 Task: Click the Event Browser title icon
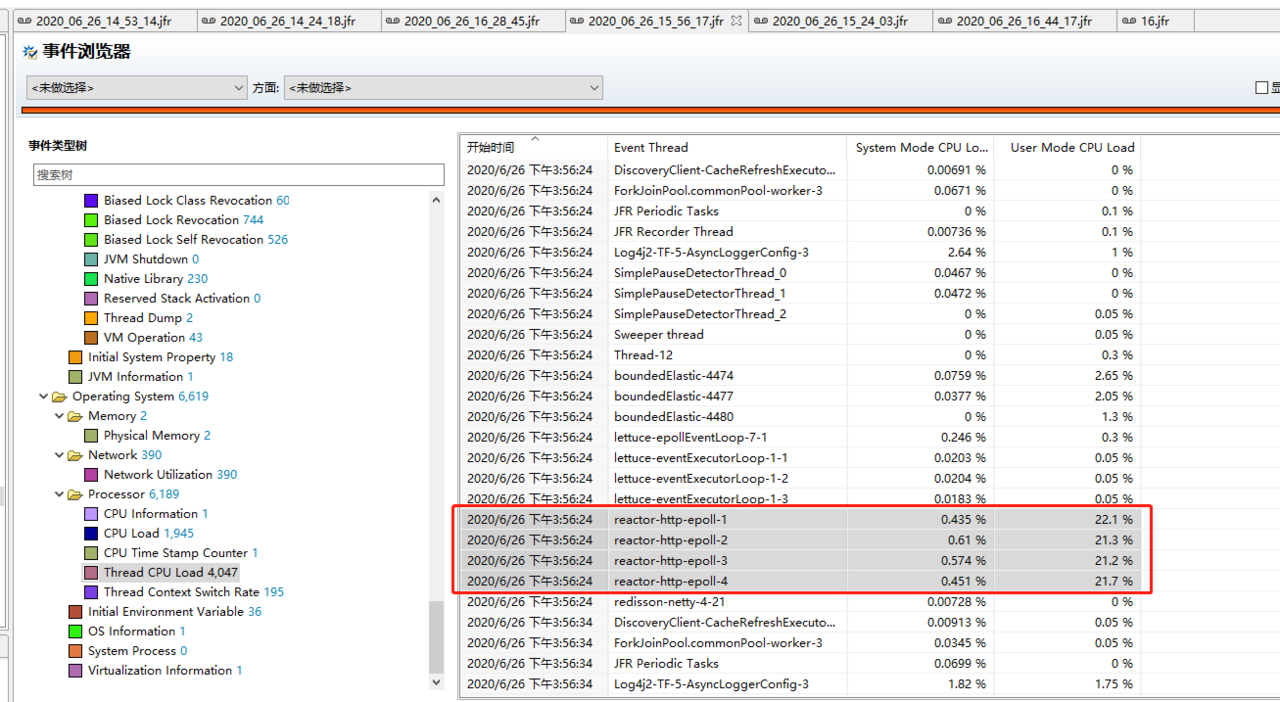[30, 52]
